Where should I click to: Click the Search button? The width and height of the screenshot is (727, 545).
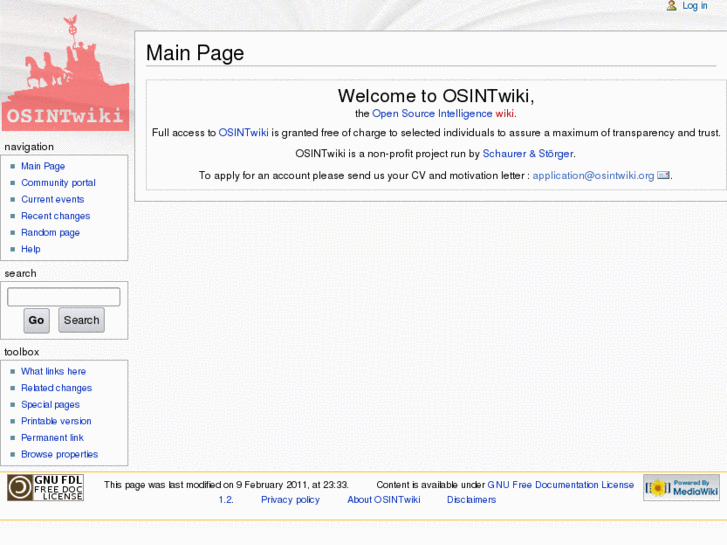click(x=82, y=321)
